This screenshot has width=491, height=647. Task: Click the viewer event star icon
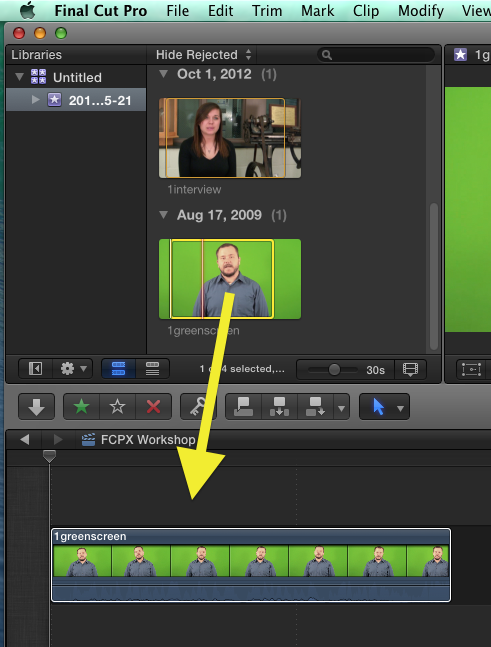pos(460,54)
